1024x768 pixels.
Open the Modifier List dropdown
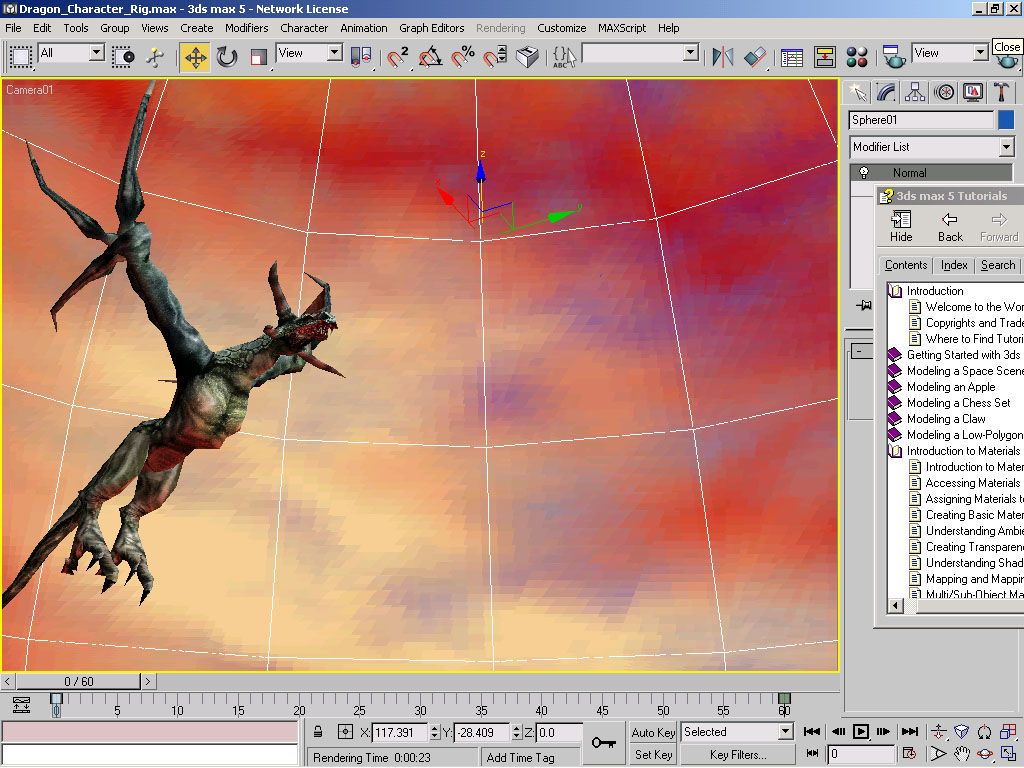1006,147
